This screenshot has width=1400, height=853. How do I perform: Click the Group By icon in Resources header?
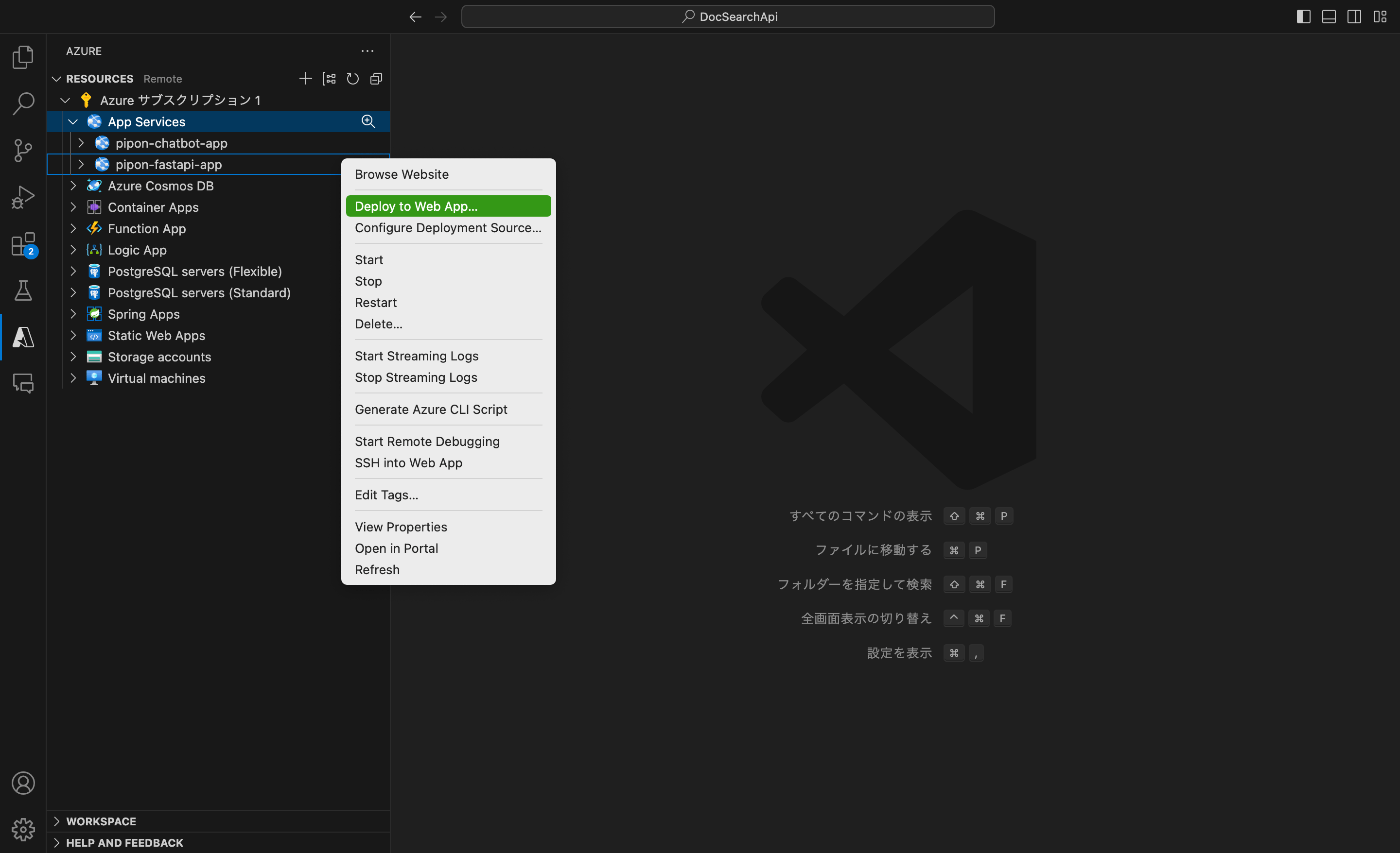coord(330,79)
